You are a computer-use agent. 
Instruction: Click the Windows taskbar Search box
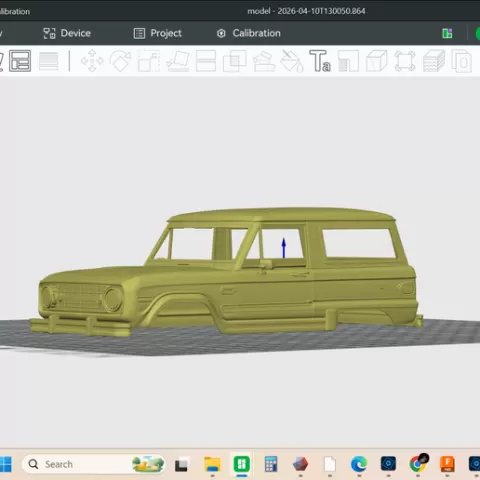pyautogui.click(x=93, y=464)
